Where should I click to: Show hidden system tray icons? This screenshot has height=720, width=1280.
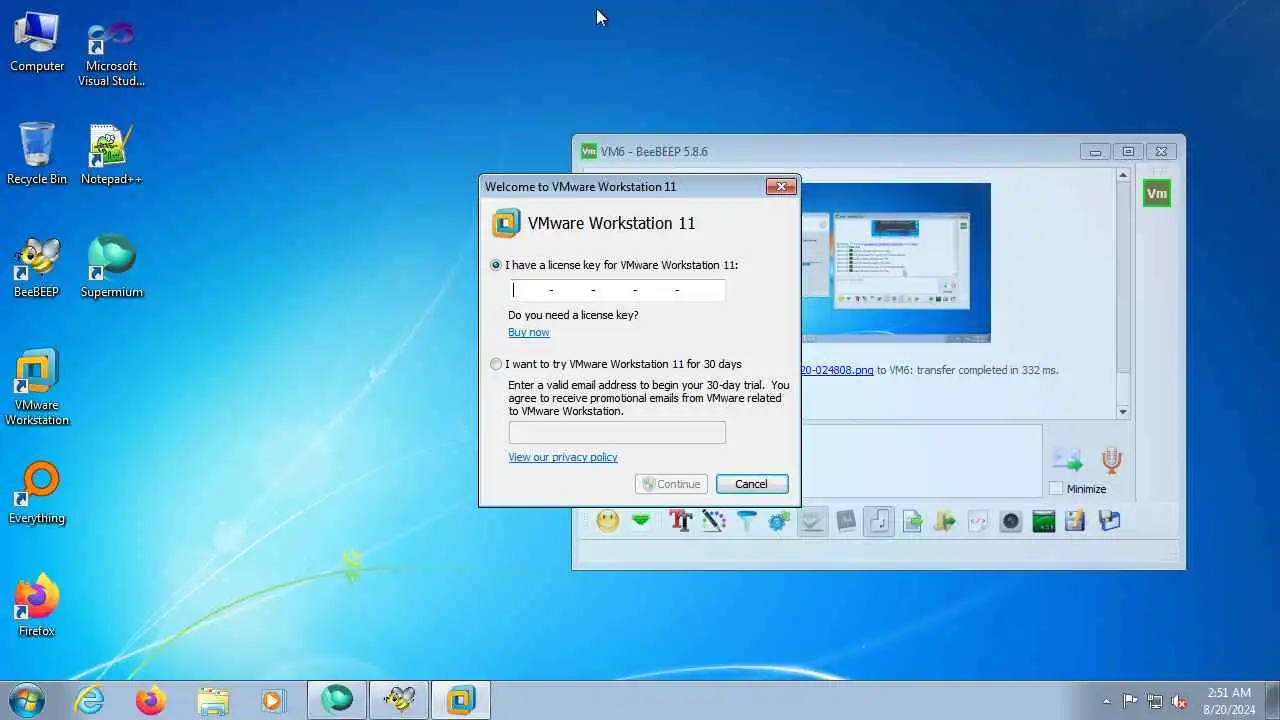[x=1106, y=701]
